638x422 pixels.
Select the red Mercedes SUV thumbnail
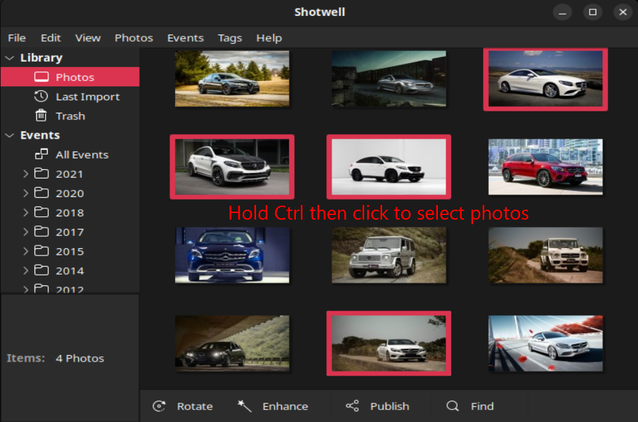pyautogui.click(x=545, y=167)
